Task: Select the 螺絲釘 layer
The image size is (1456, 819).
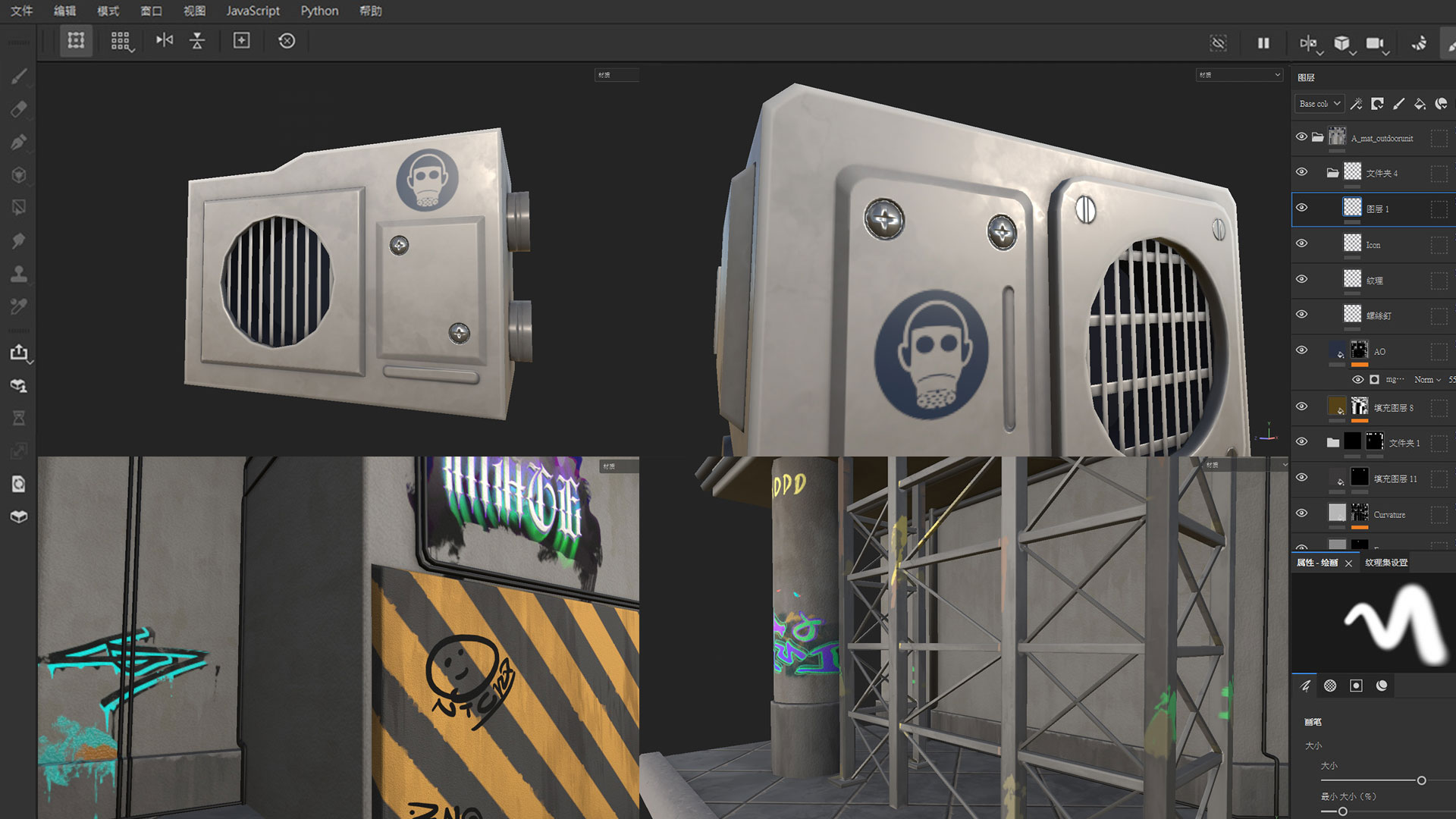Action: (x=1379, y=315)
